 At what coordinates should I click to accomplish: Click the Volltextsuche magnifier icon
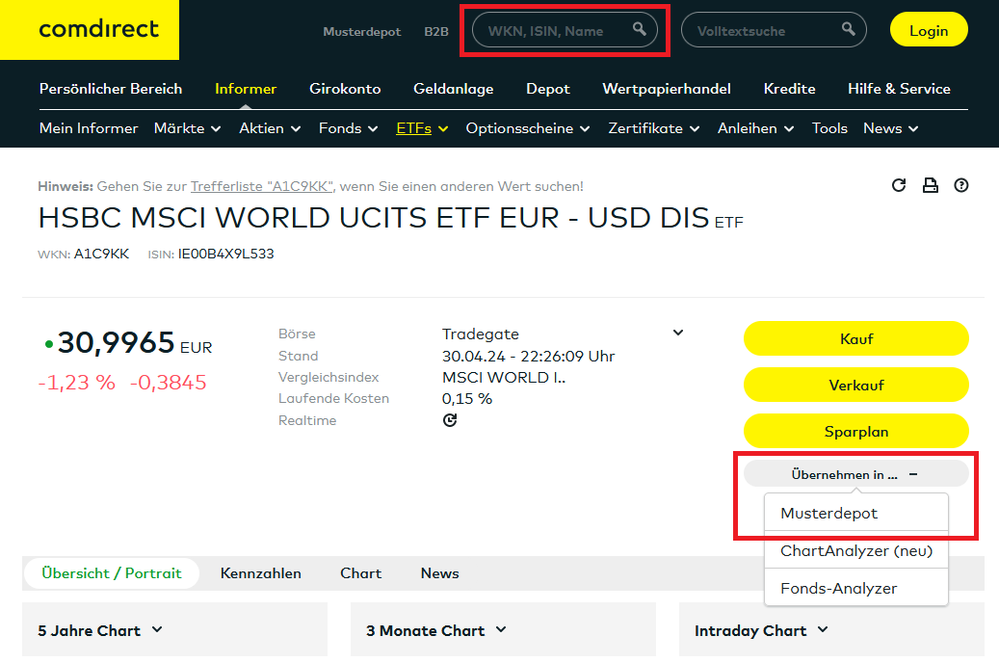pos(849,30)
